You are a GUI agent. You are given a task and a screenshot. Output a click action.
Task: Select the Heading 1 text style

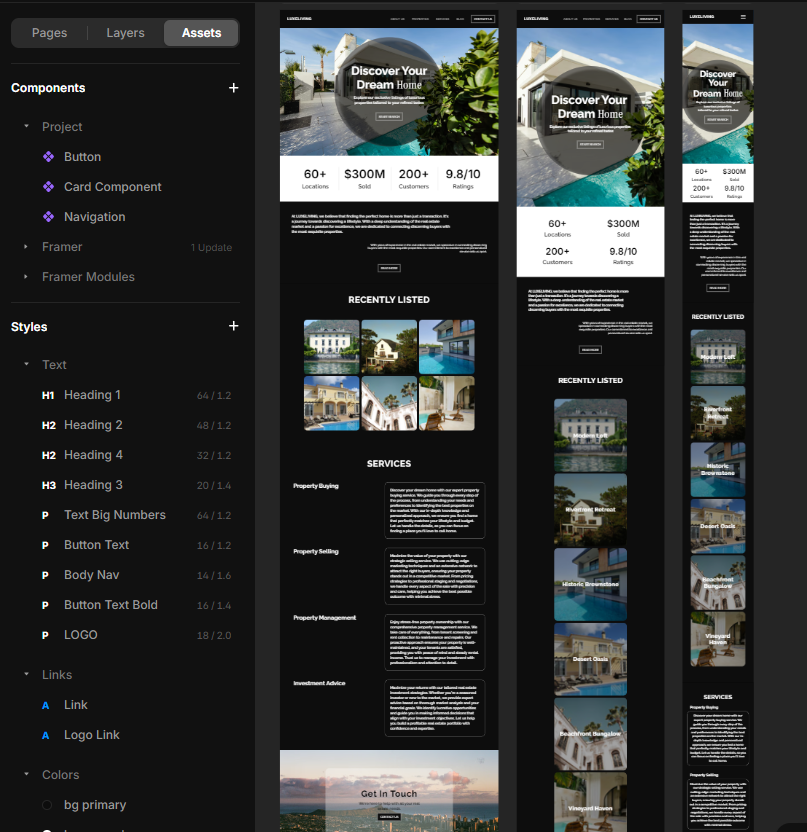(x=125, y=395)
